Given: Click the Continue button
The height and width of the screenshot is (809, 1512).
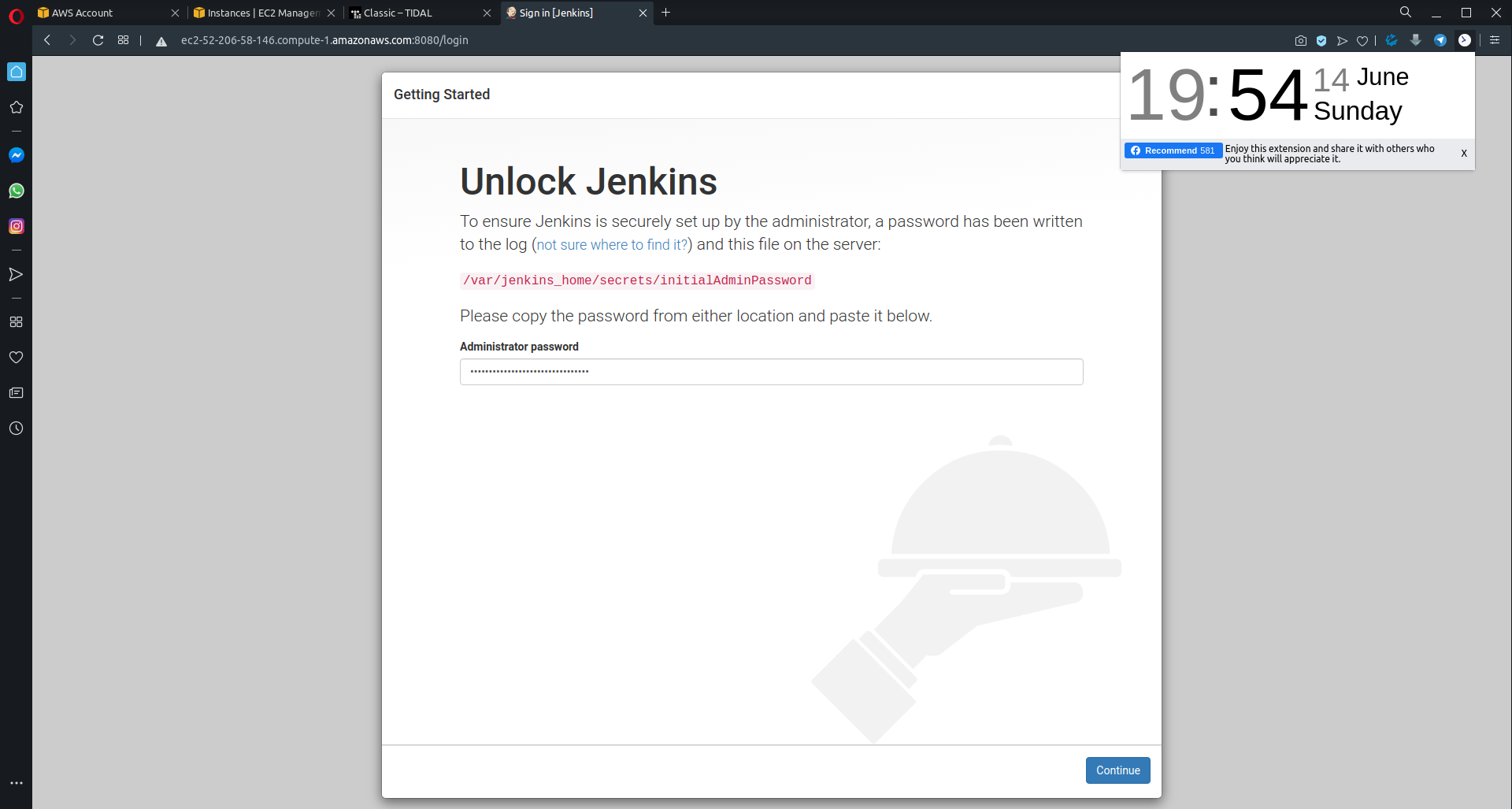Looking at the screenshot, I should pyautogui.click(x=1118, y=770).
